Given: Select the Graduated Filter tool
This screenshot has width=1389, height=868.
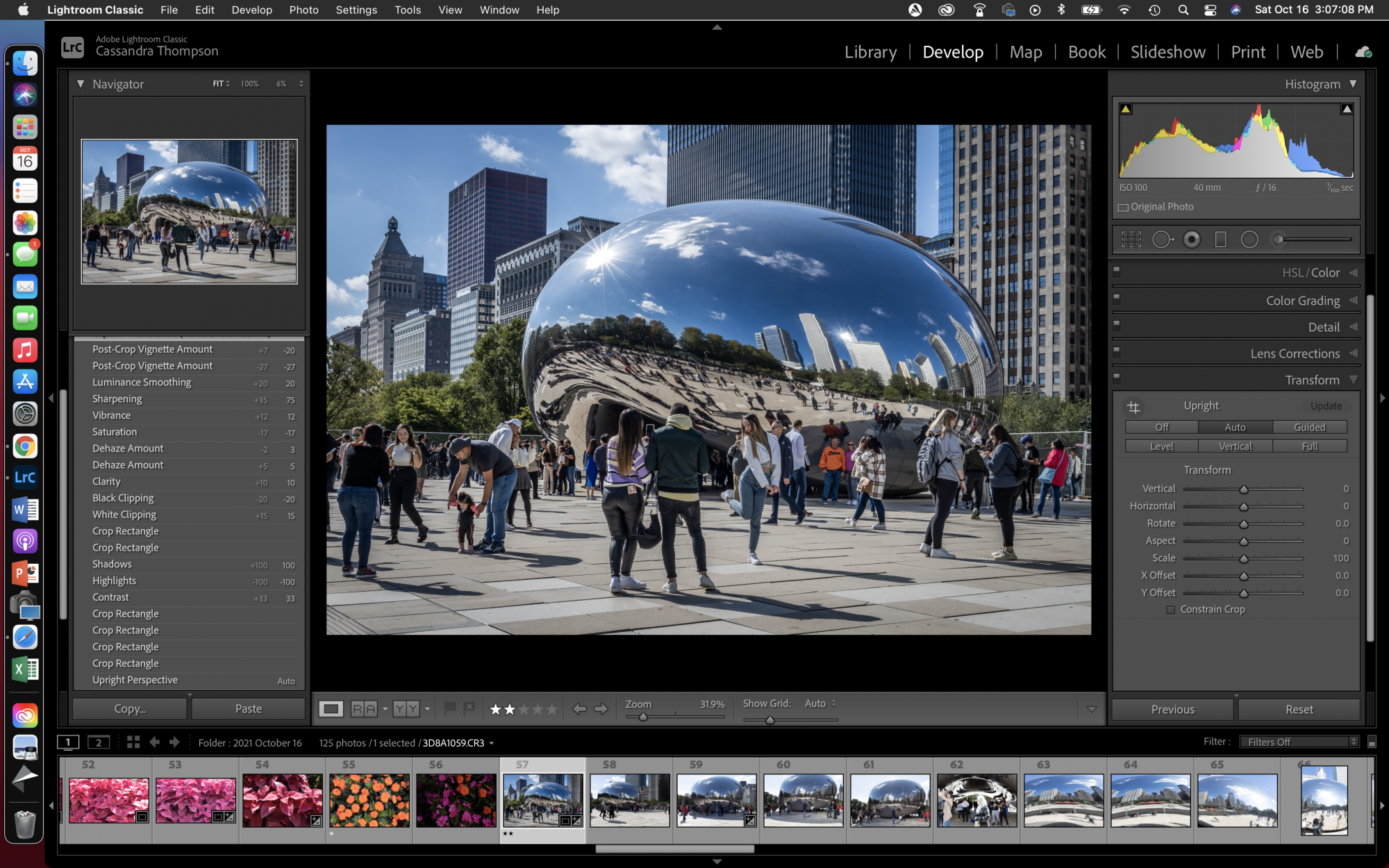Looking at the screenshot, I should point(1220,240).
